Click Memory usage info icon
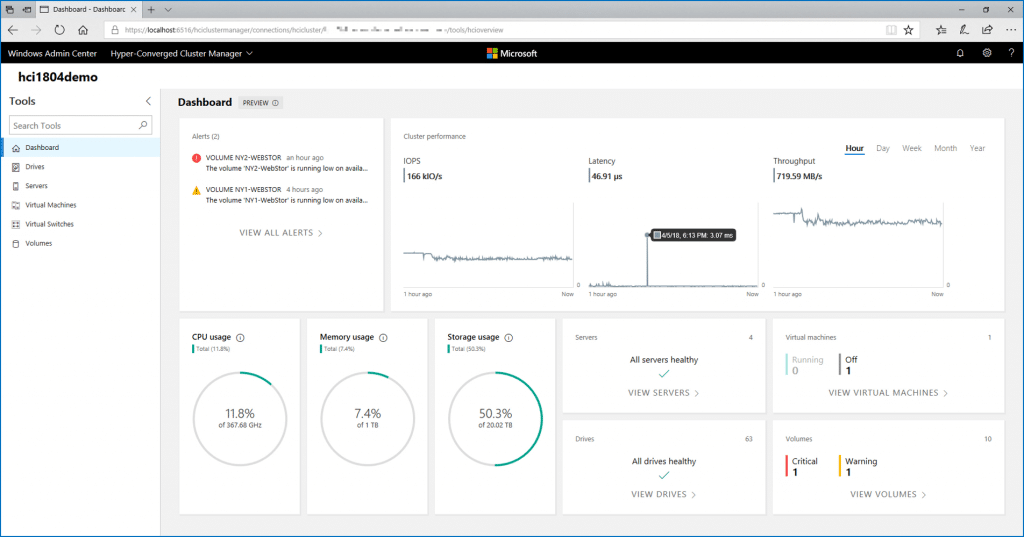This screenshot has height=537, width=1024. pos(383,338)
